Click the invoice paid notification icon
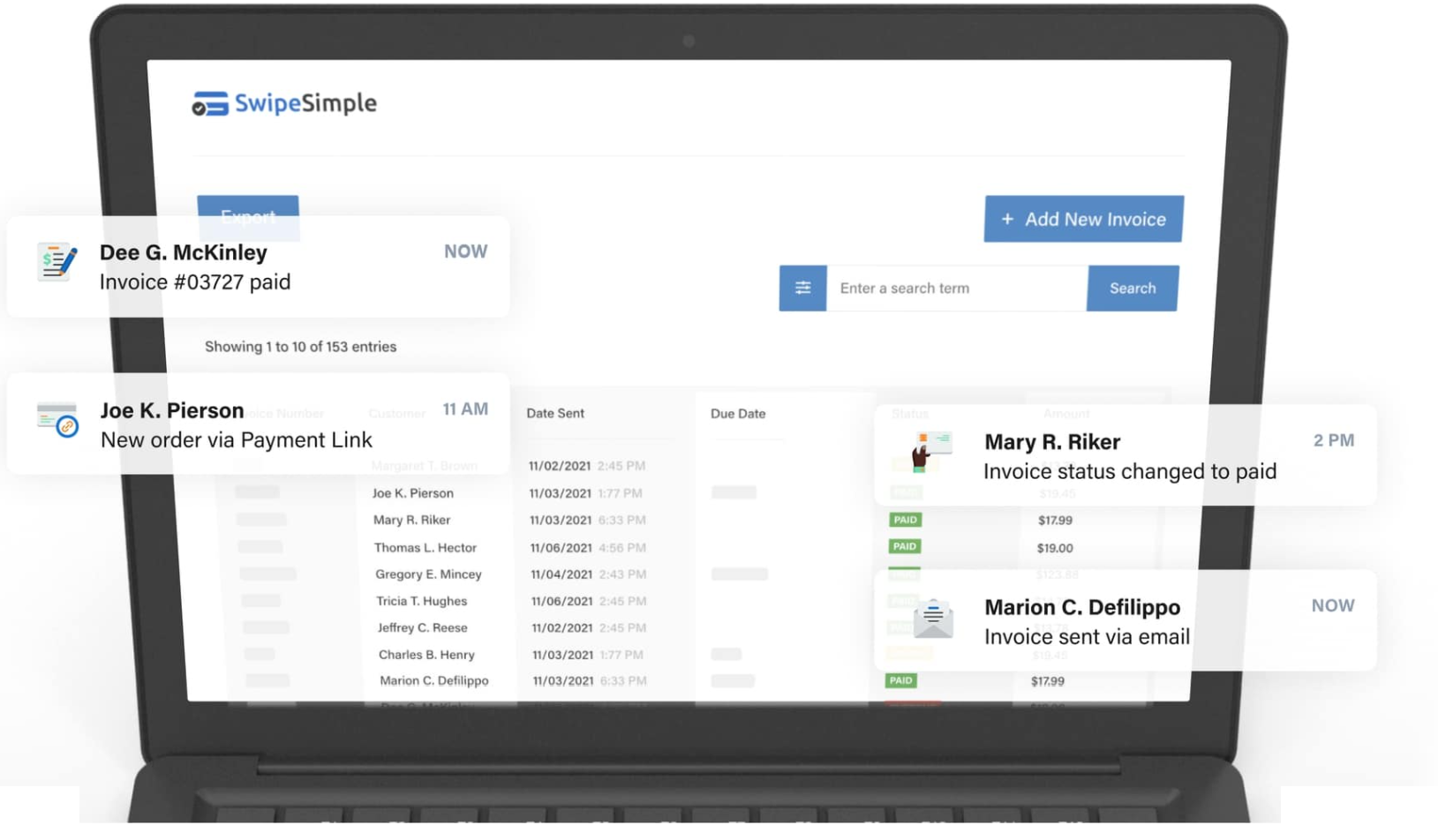 57,263
